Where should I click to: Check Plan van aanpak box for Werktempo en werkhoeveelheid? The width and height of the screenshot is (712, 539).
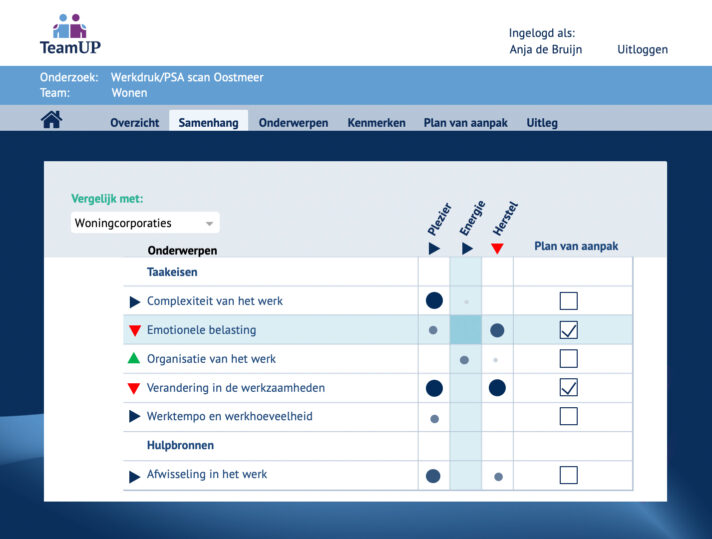click(x=569, y=416)
